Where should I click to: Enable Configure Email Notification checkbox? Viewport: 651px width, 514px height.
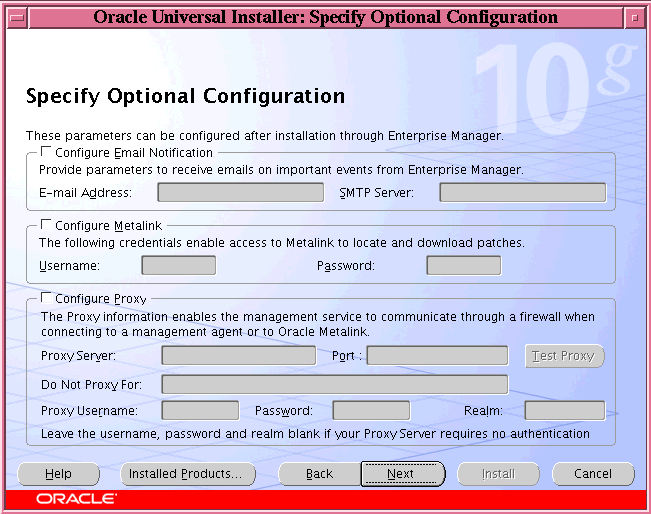point(46,152)
